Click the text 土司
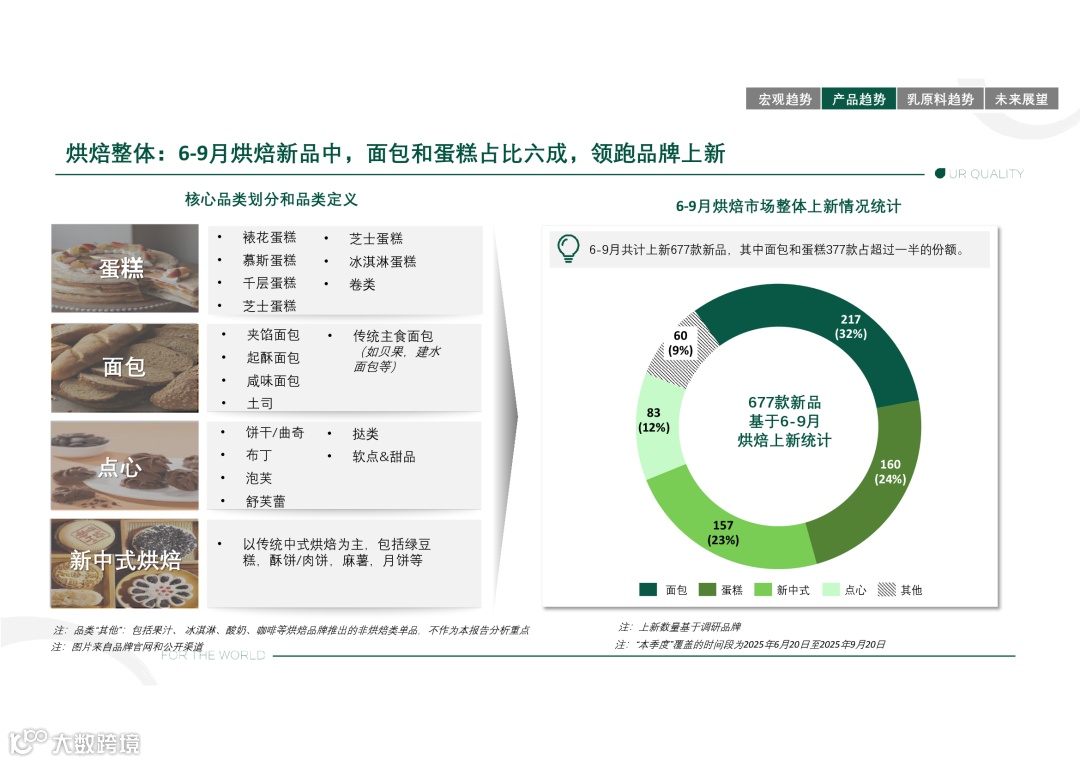This screenshot has width=1080, height=763. (x=260, y=404)
